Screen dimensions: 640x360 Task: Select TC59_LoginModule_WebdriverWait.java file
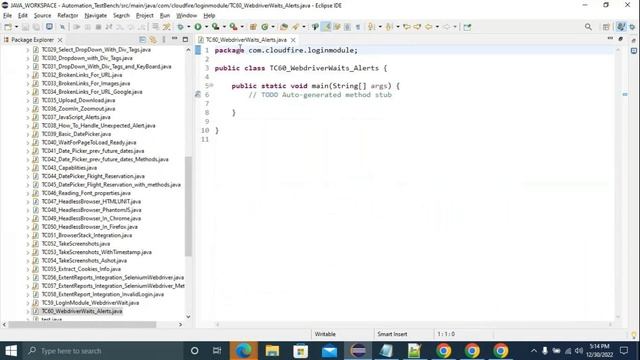(90, 303)
